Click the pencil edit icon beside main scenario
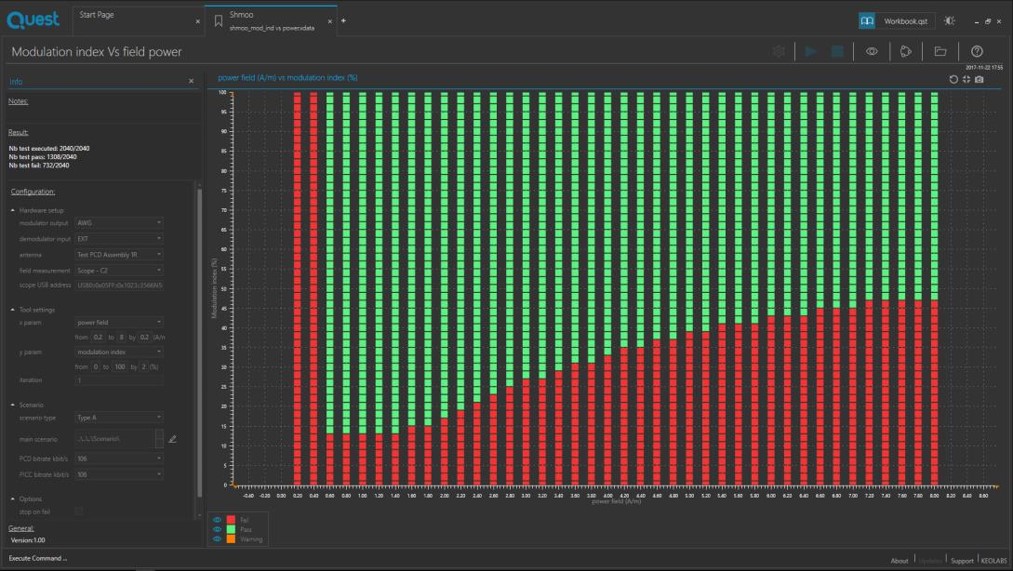Viewport: 1013px width, 571px height. point(172,439)
